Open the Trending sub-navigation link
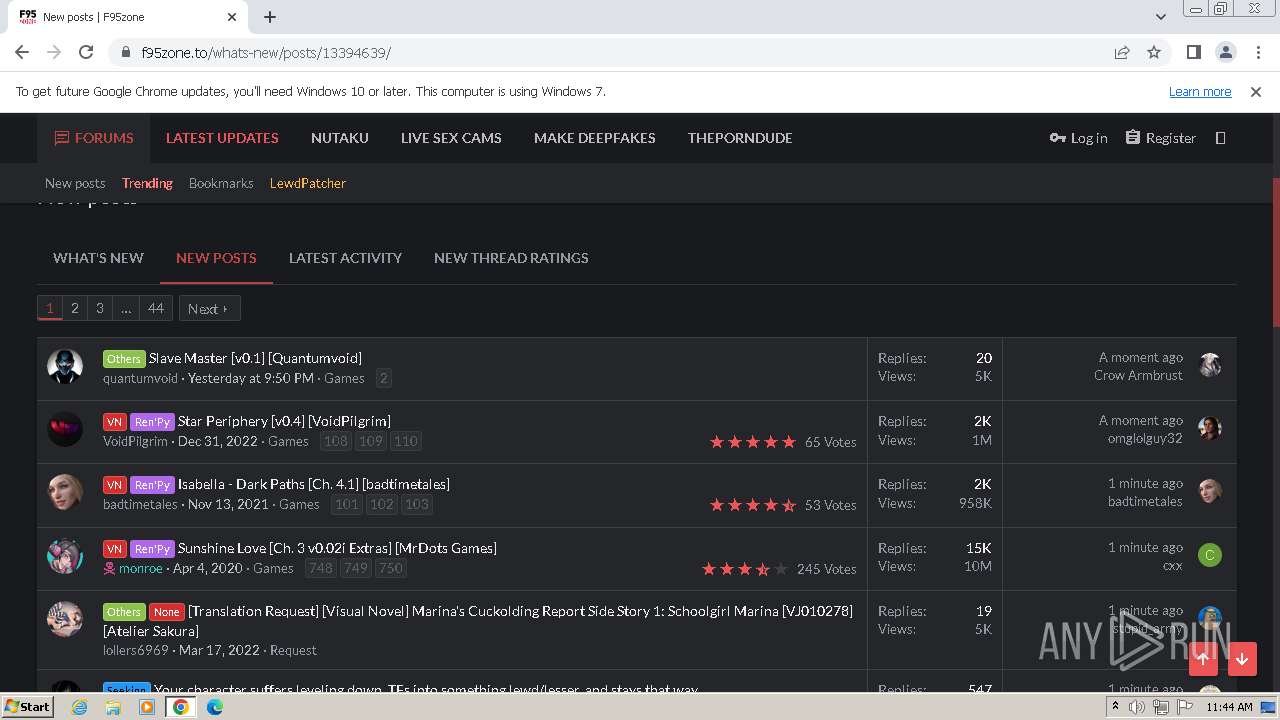 pos(147,183)
